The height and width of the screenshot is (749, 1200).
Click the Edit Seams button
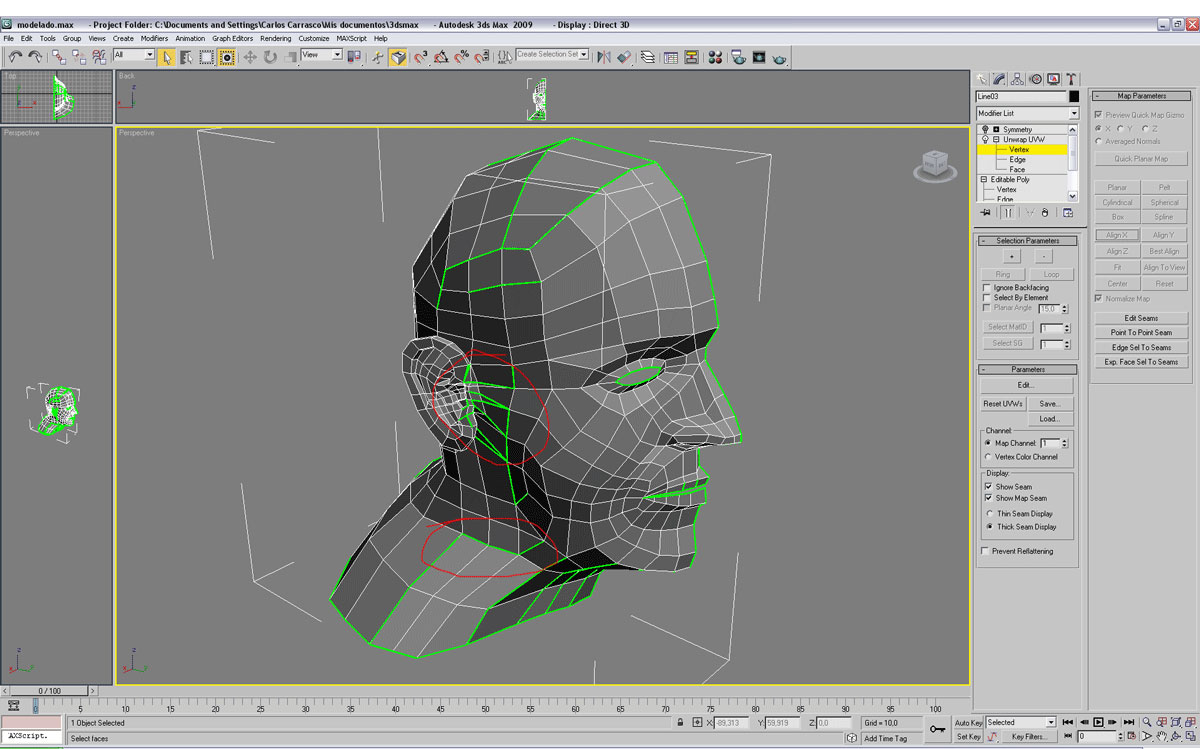click(1141, 318)
